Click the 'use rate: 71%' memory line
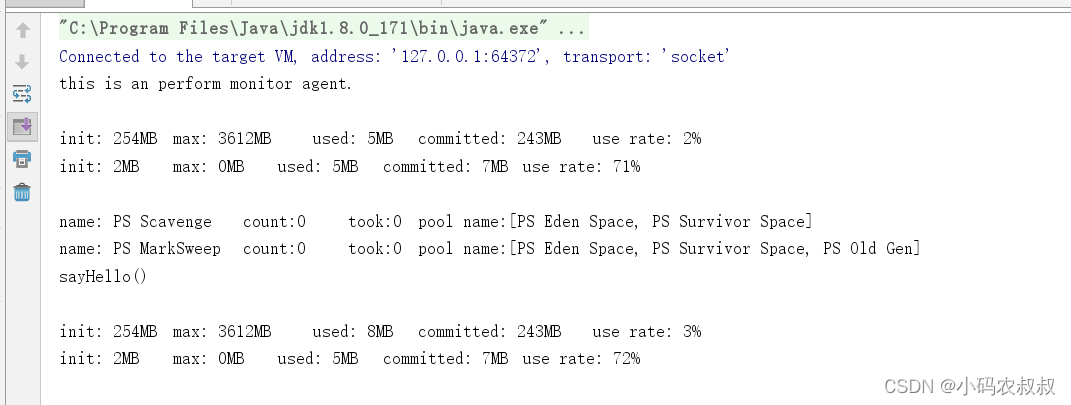1071x405 pixels. (350, 167)
